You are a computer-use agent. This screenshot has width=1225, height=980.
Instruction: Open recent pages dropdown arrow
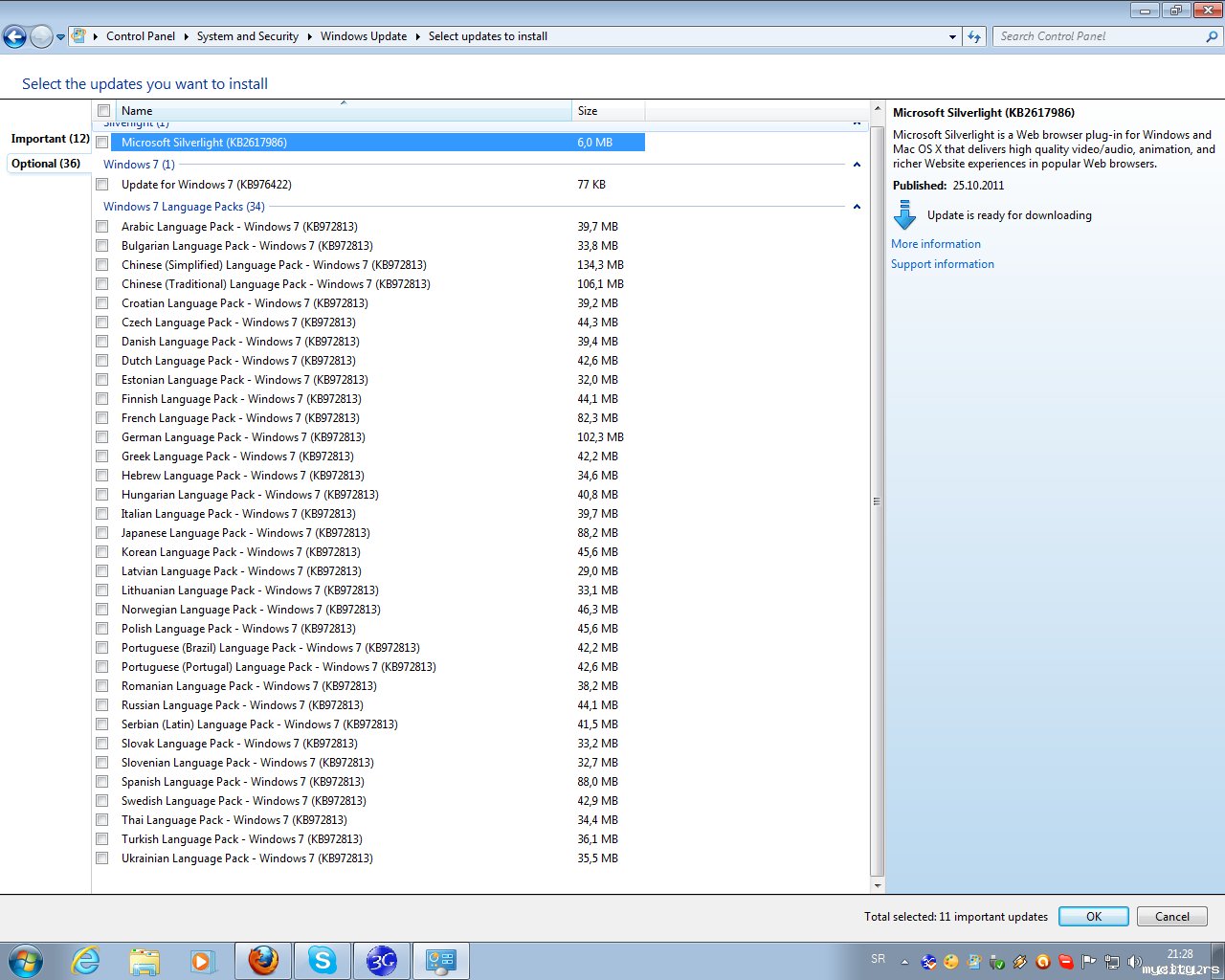tap(60, 37)
